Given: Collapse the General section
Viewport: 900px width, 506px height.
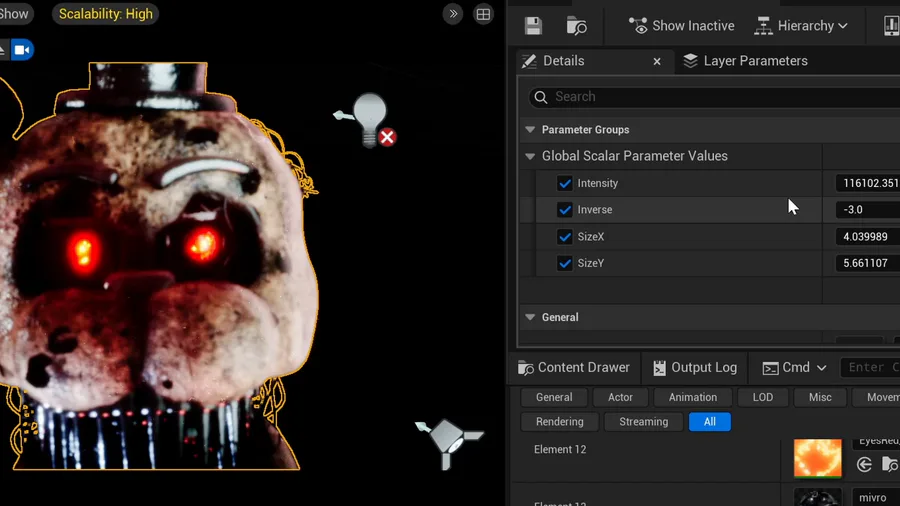Looking at the screenshot, I should pyautogui.click(x=530, y=317).
